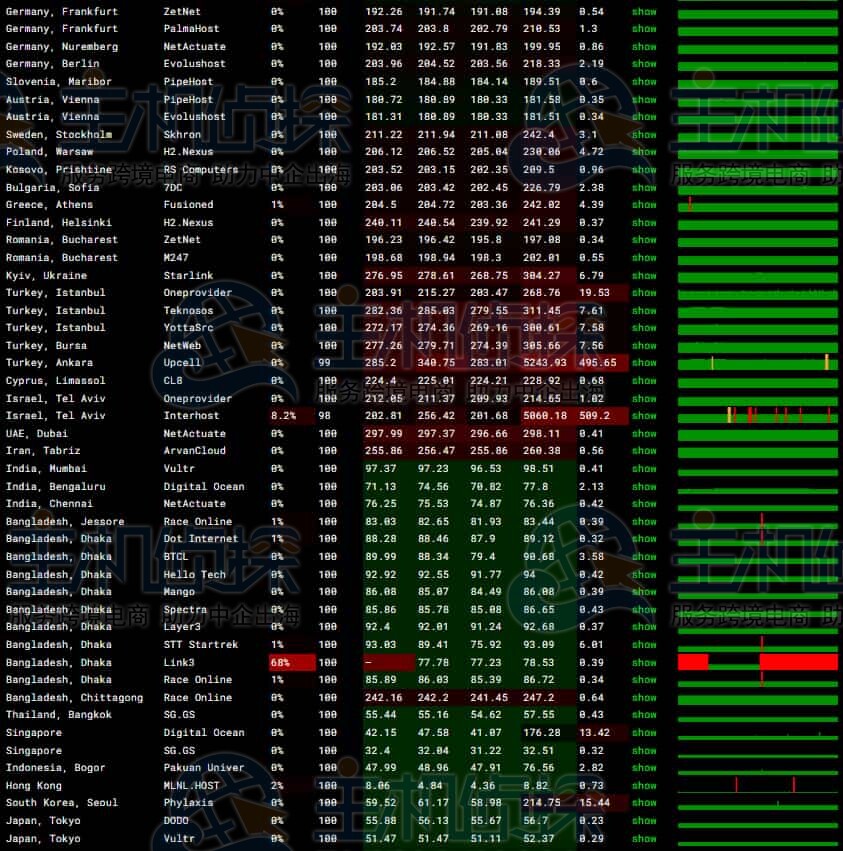Click the latency graph for Bangladesh, Jessore
Viewport: 843px width, 851px height.
pyautogui.click(x=758, y=522)
